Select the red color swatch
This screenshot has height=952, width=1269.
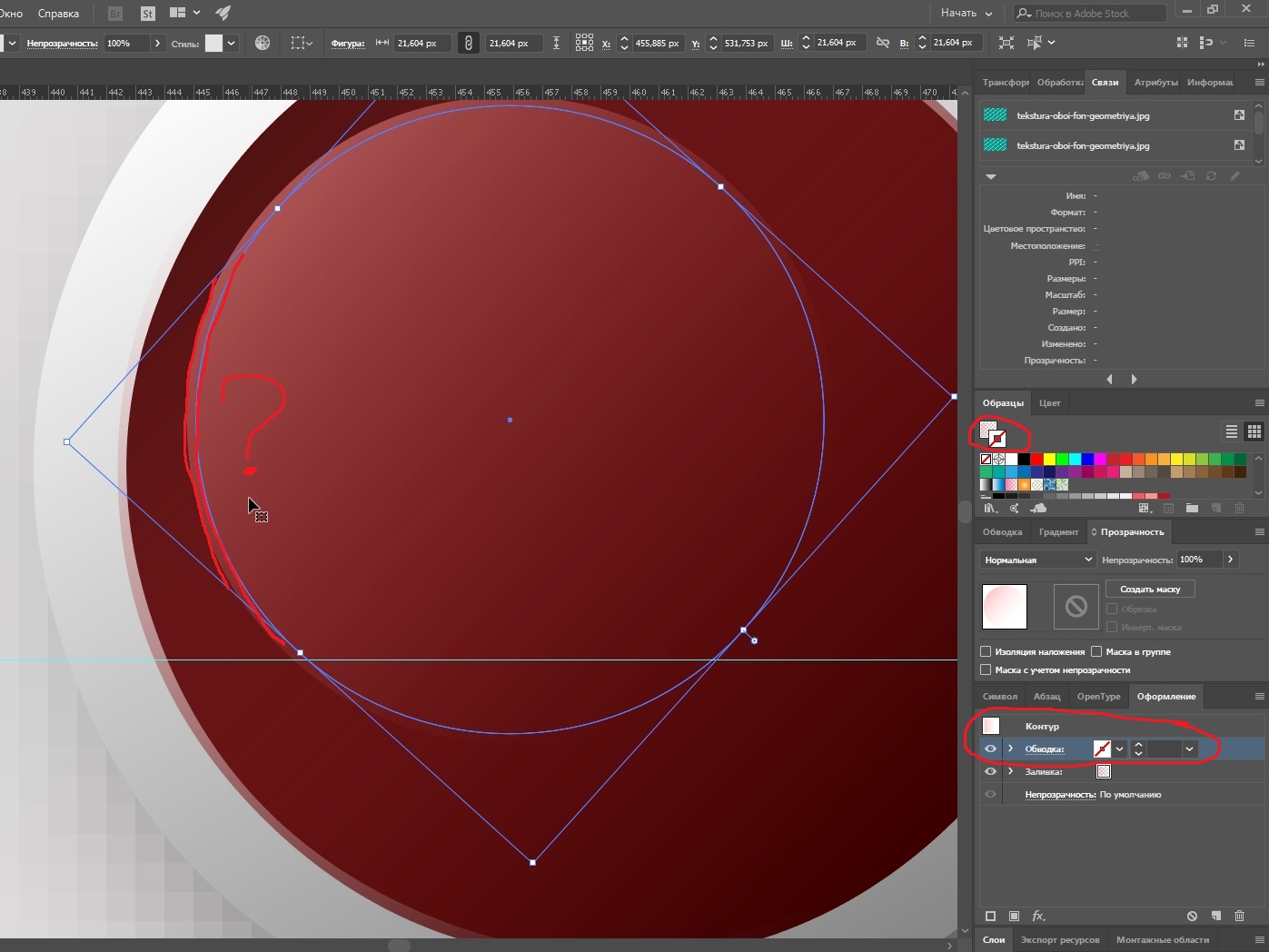[x=1036, y=459]
